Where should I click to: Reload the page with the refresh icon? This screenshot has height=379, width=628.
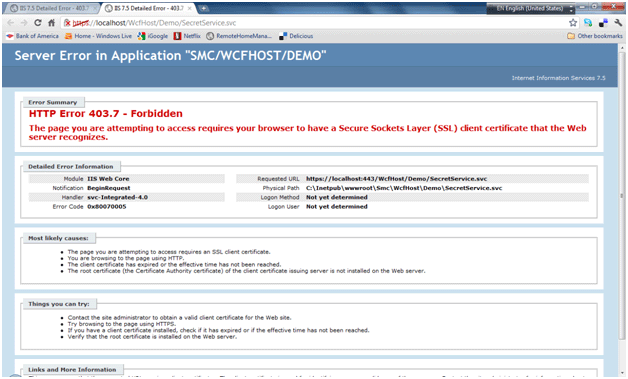38,23
